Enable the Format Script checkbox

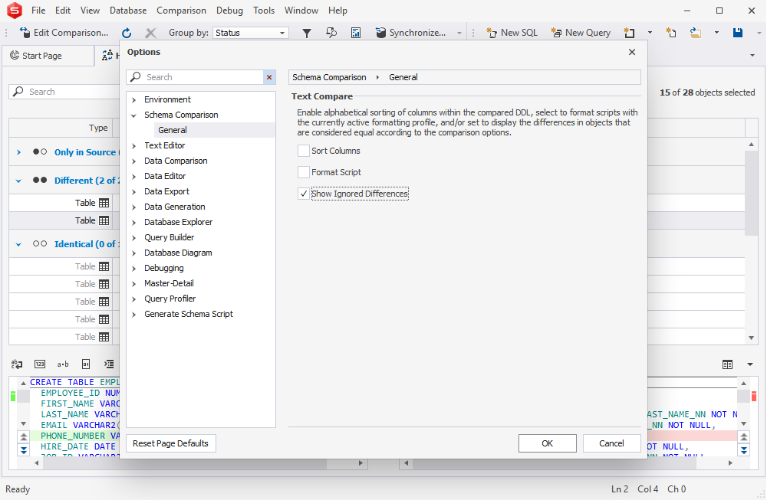[303, 172]
